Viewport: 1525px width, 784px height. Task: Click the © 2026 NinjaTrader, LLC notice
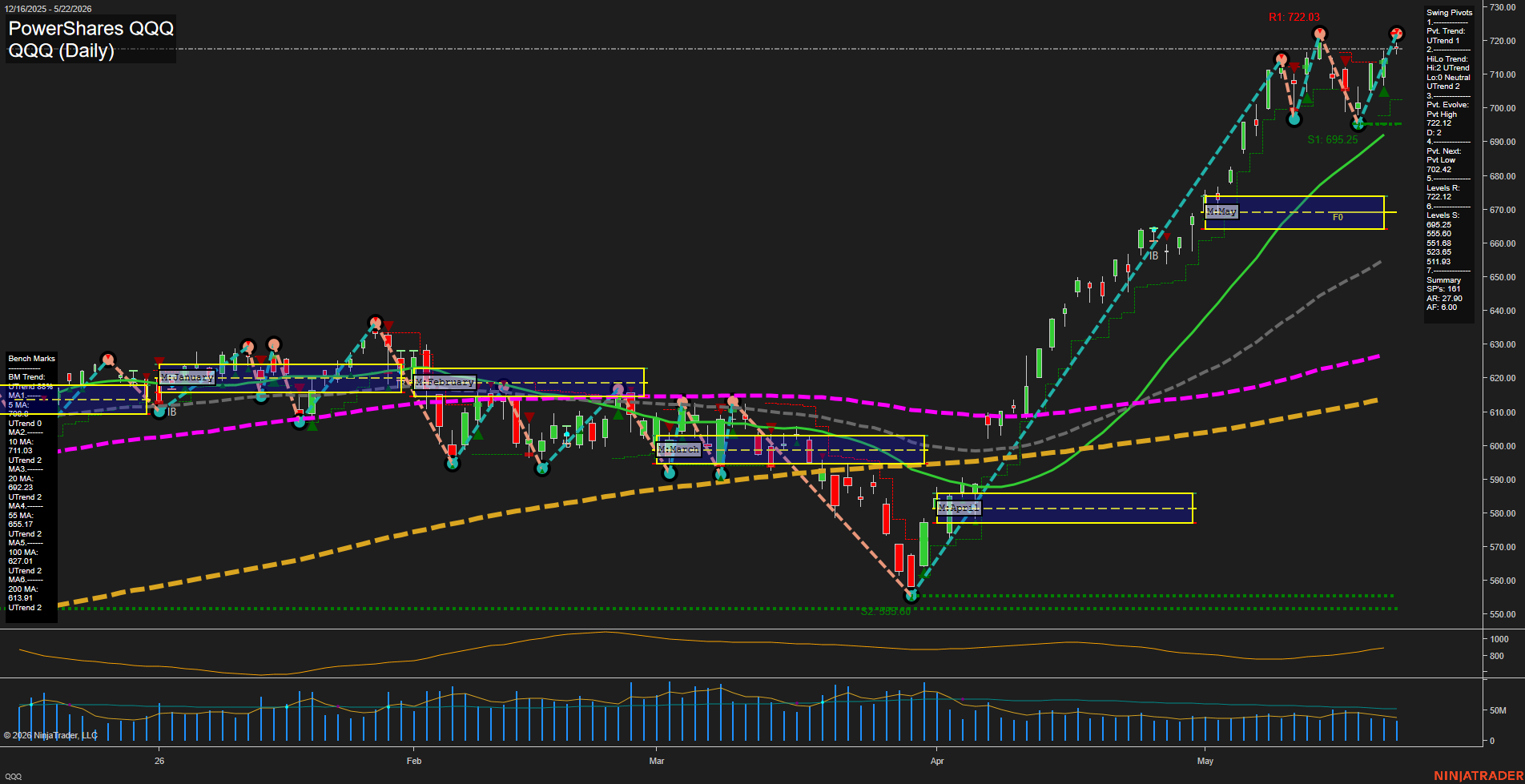point(50,735)
